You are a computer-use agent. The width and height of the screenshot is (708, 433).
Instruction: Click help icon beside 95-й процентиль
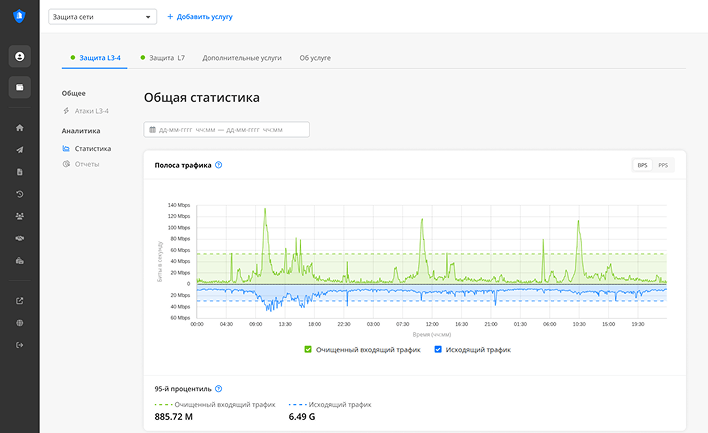tap(218, 389)
